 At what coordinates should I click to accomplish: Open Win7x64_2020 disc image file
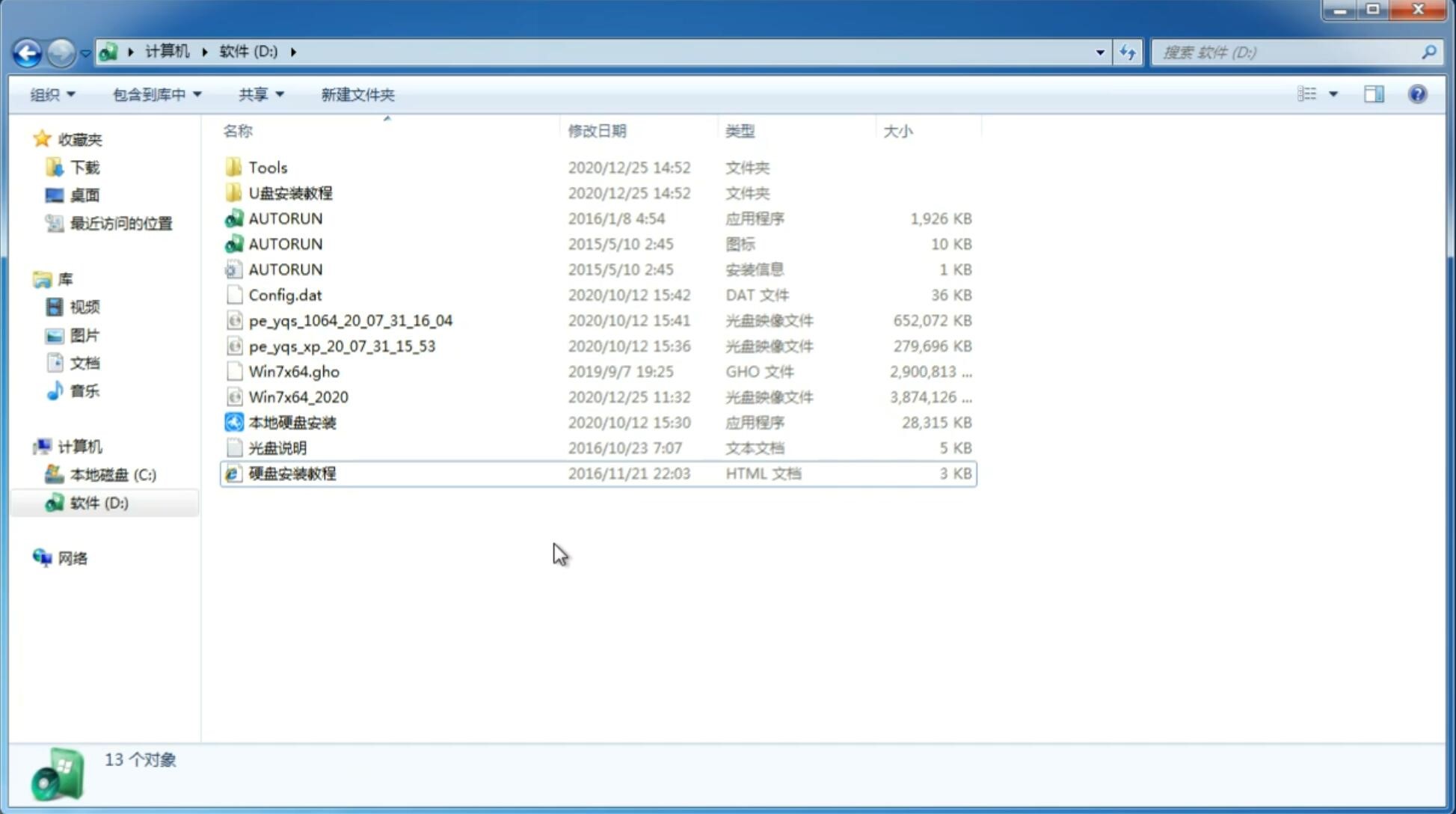point(298,397)
